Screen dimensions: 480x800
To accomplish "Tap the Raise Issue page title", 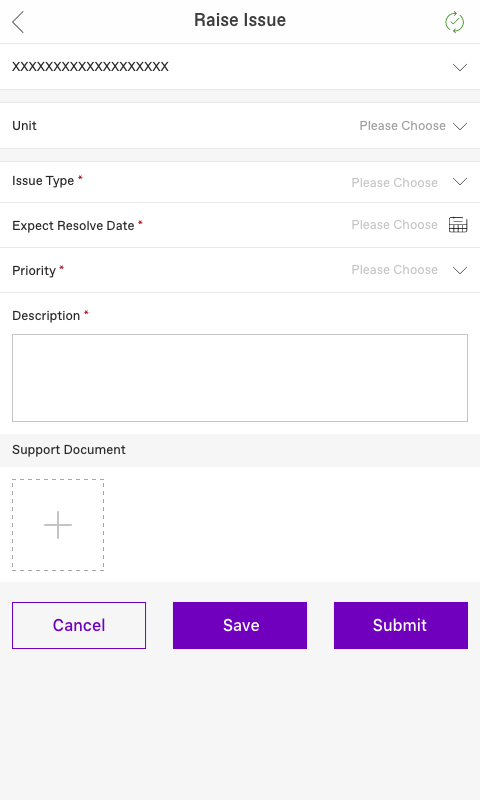I will click(x=240, y=20).
